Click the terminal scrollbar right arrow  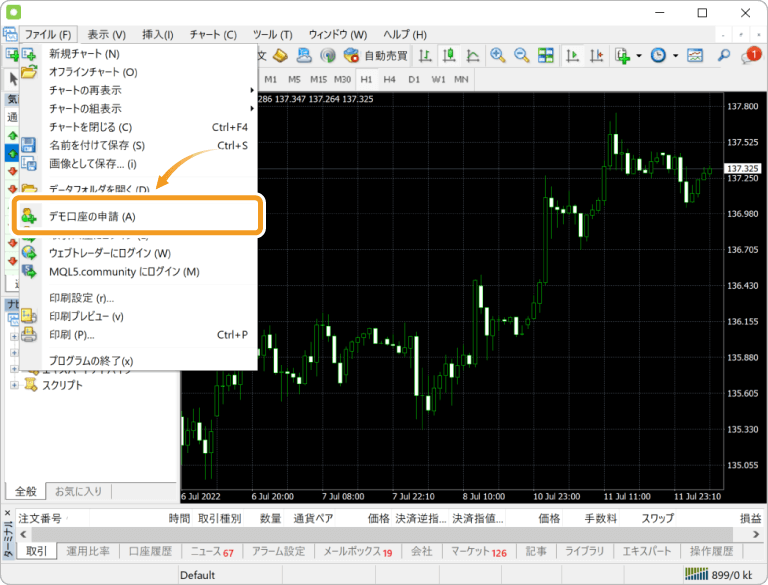(756, 534)
